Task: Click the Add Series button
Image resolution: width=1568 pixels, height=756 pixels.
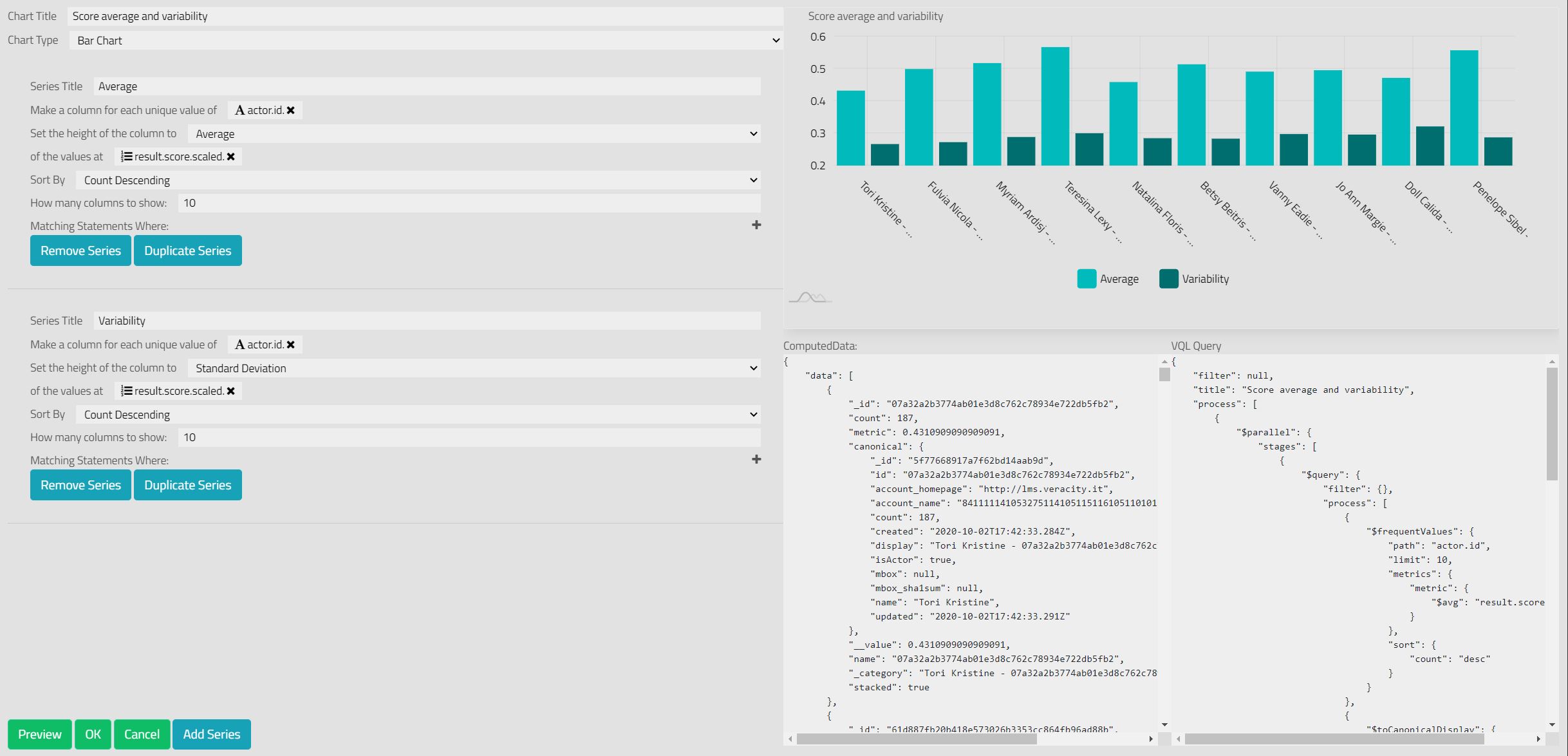Action: [x=211, y=734]
